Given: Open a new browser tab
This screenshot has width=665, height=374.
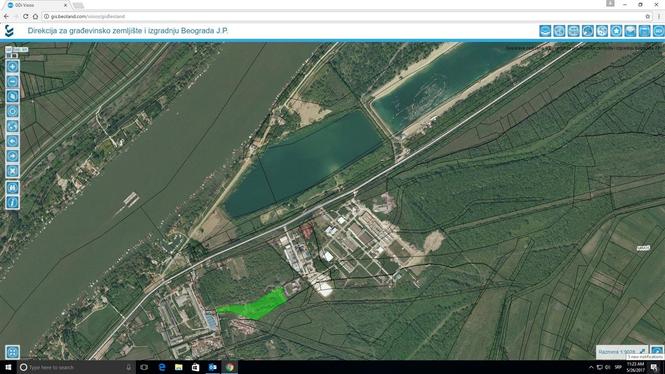Looking at the screenshot, I should tap(78, 6).
